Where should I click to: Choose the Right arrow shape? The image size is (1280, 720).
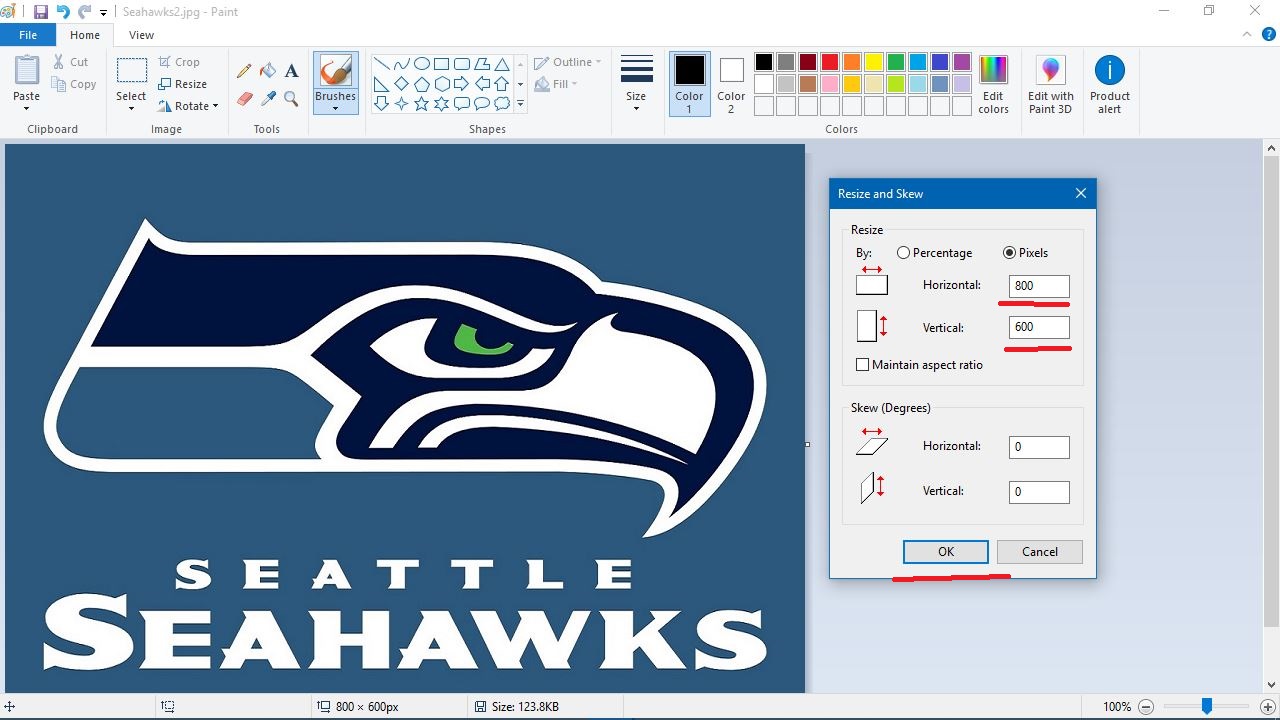[461, 84]
